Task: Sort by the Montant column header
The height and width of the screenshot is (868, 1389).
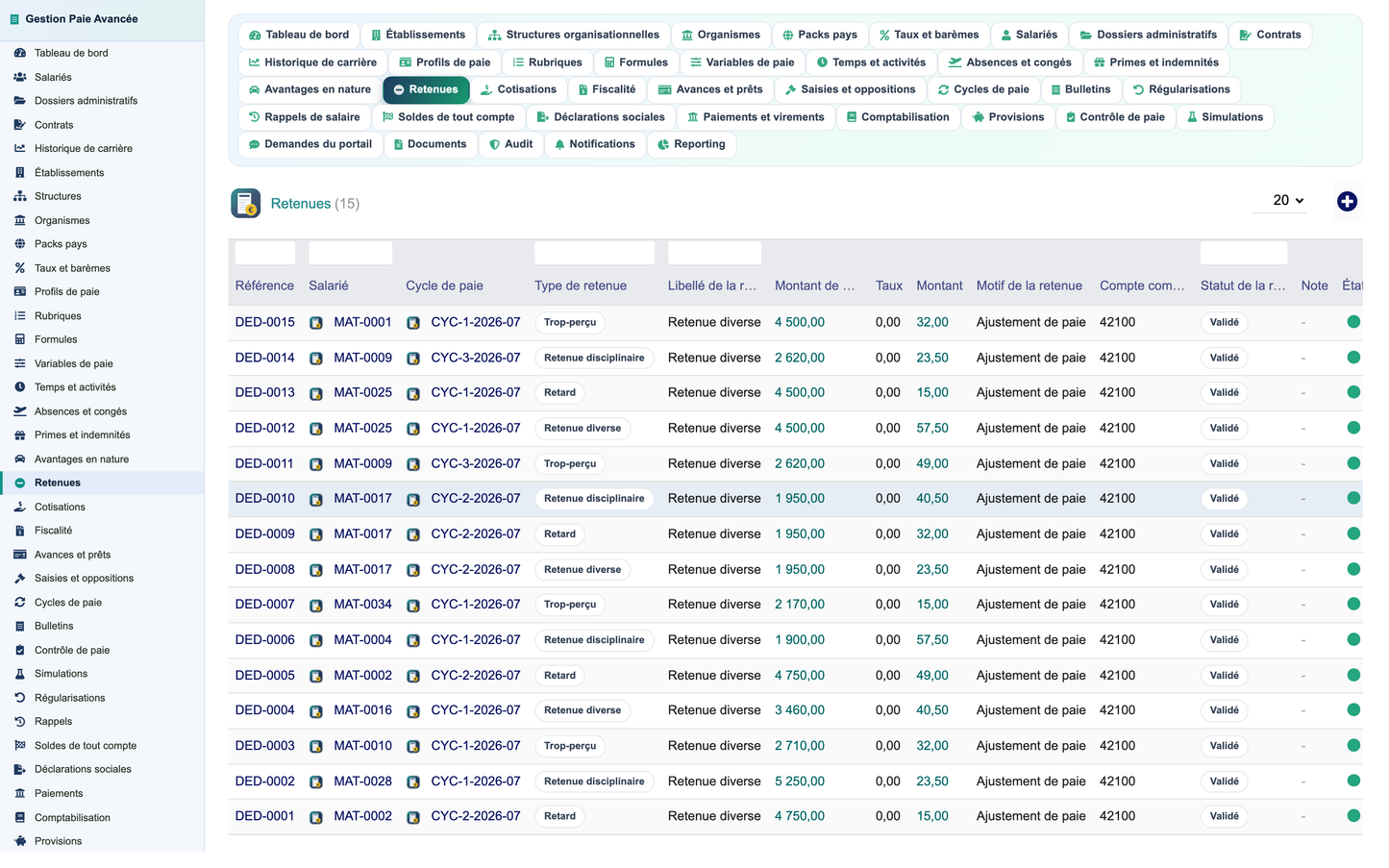Action: pos(939,285)
